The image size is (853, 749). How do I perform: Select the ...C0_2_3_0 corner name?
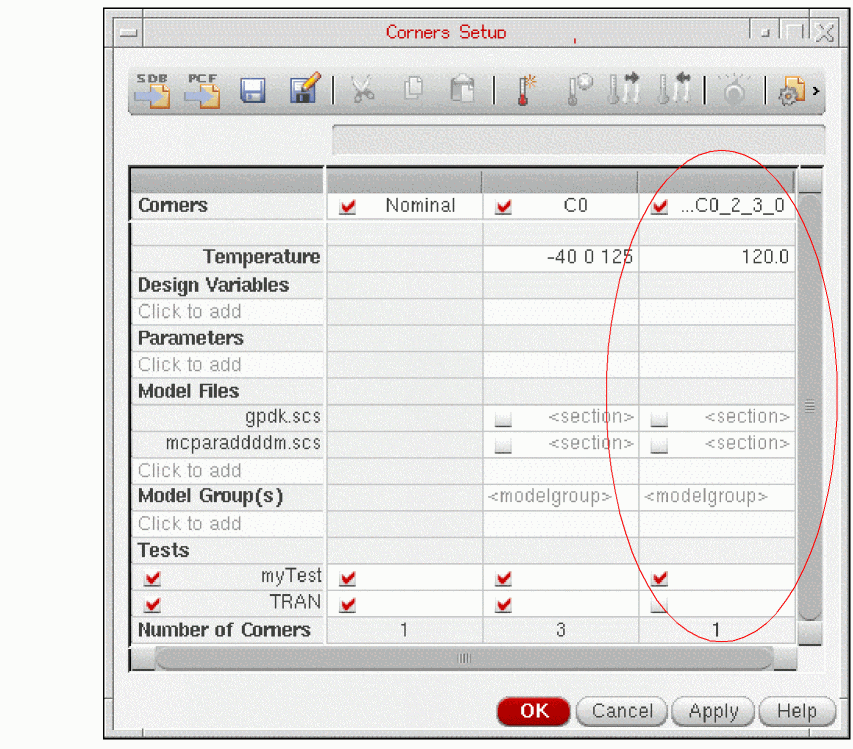733,206
